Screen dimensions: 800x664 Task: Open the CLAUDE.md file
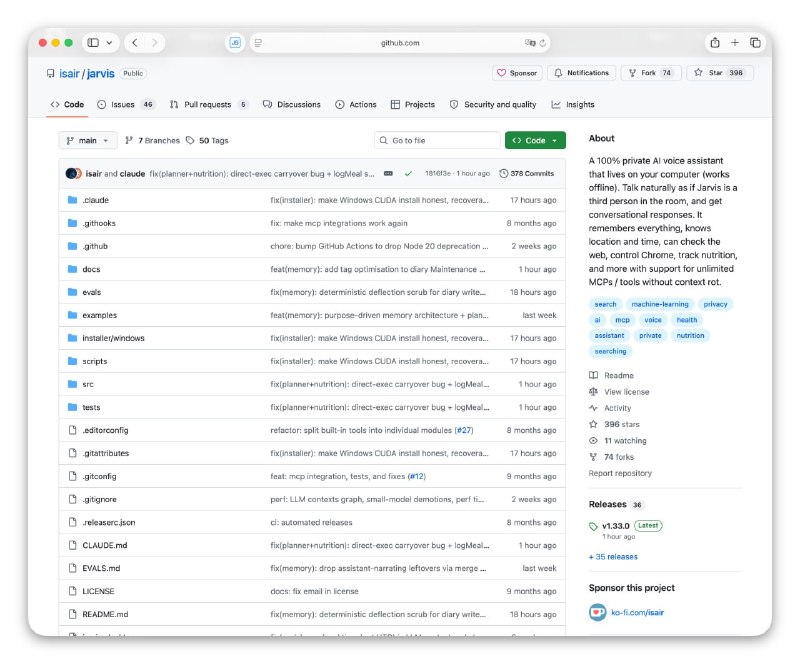point(105,545)
